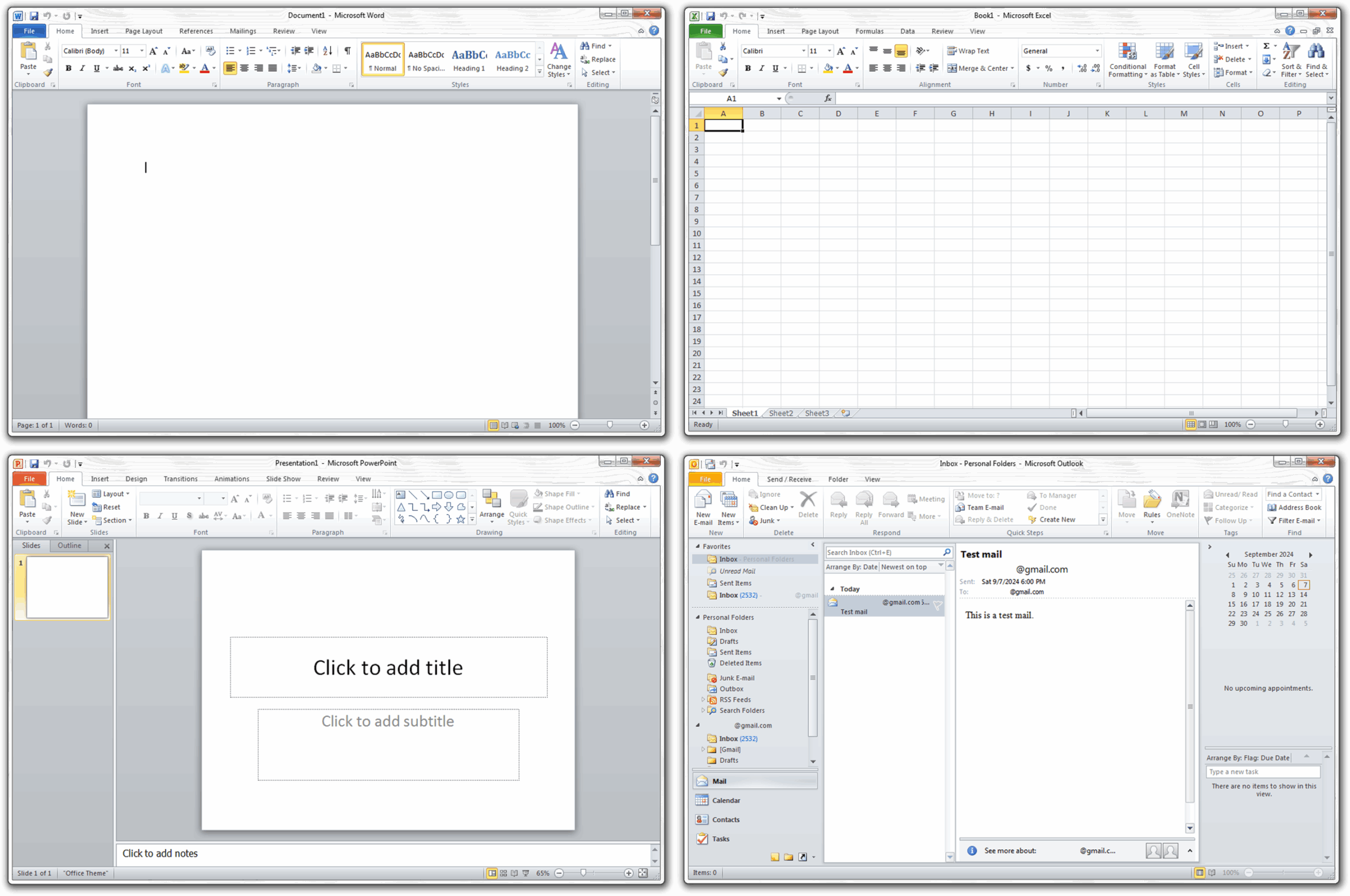Collapse the Personal Folders tree in Outlook
Viewport: 1350px width, 896px height.
click(698, 617)
